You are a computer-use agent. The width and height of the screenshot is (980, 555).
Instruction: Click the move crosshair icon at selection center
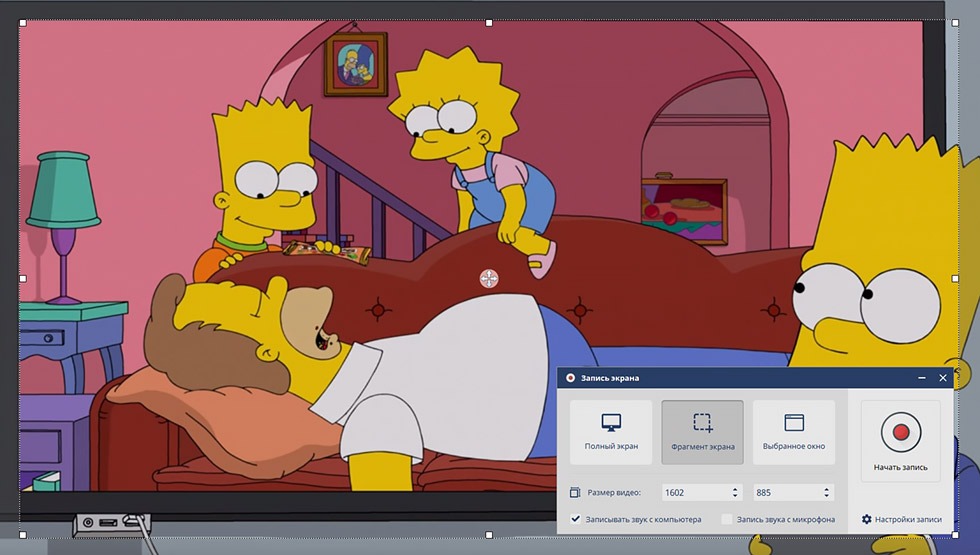pyautogui.click(x=489, y=279)
